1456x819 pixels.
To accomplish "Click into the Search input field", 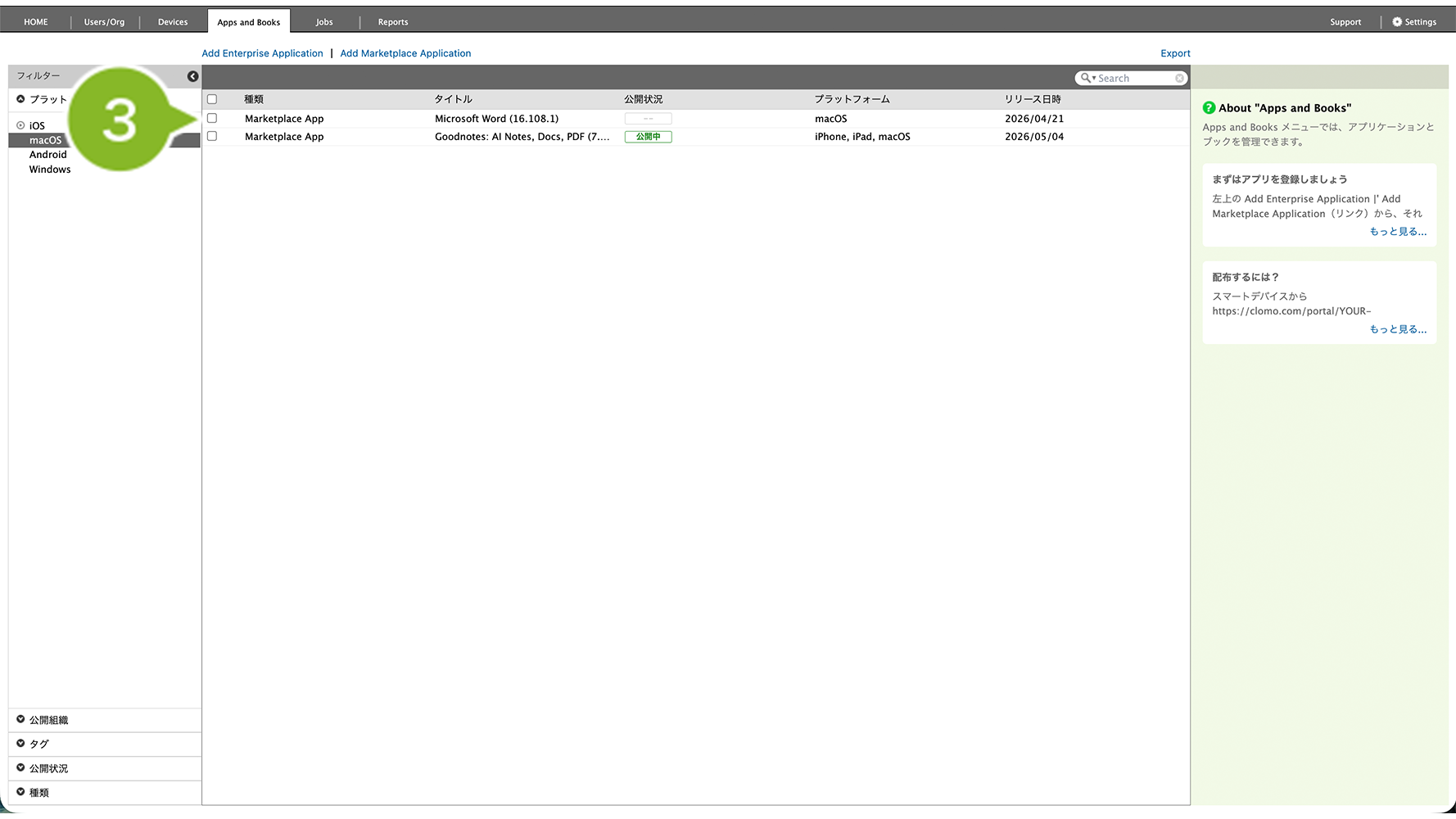I will [1134, 79].
